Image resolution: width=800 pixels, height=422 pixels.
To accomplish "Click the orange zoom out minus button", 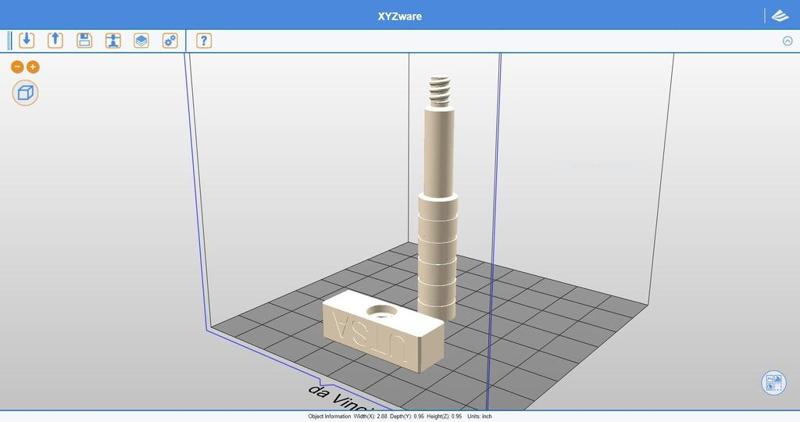I will tap(17, 67).
